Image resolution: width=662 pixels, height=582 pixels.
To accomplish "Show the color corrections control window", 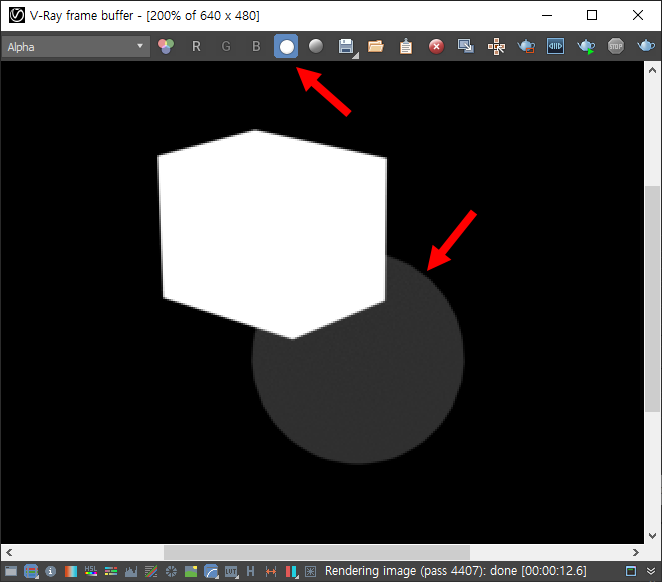I will [x=11, y=571].
